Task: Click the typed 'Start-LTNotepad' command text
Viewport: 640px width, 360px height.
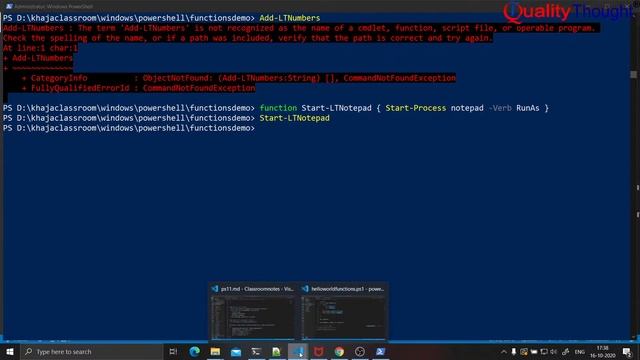Action: click(294, 118)
